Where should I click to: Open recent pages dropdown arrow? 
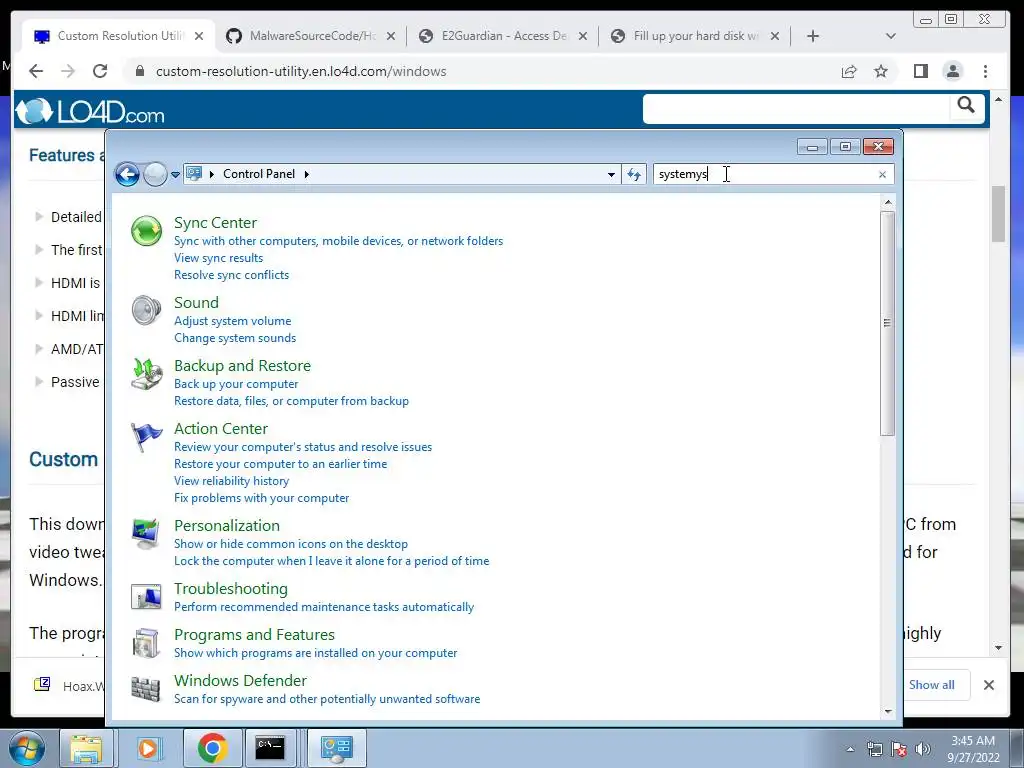pyautogui.click(x=175, y=175)
